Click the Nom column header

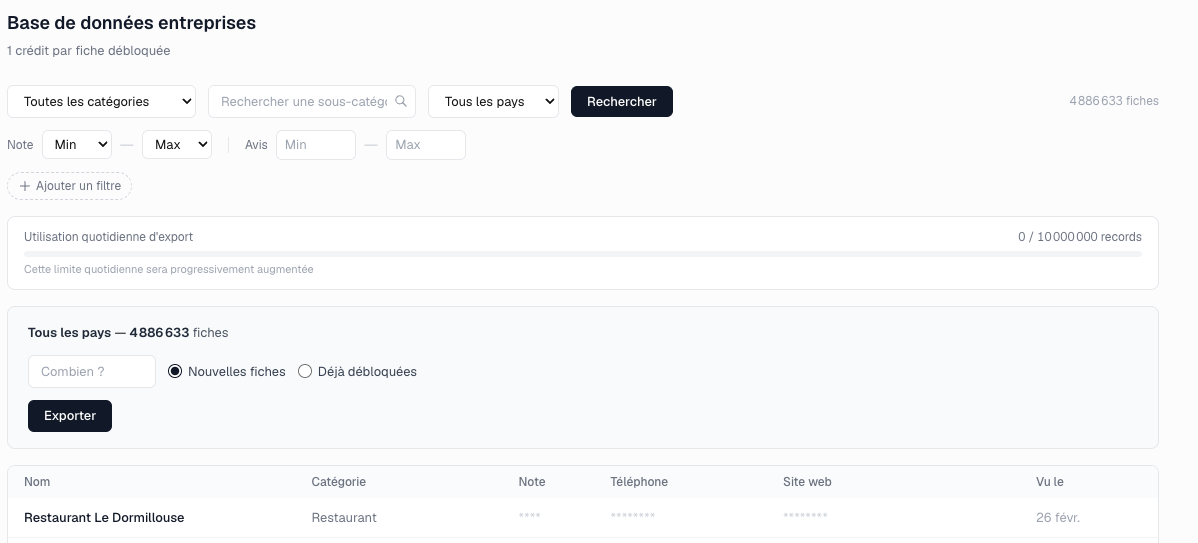point(37,482)
